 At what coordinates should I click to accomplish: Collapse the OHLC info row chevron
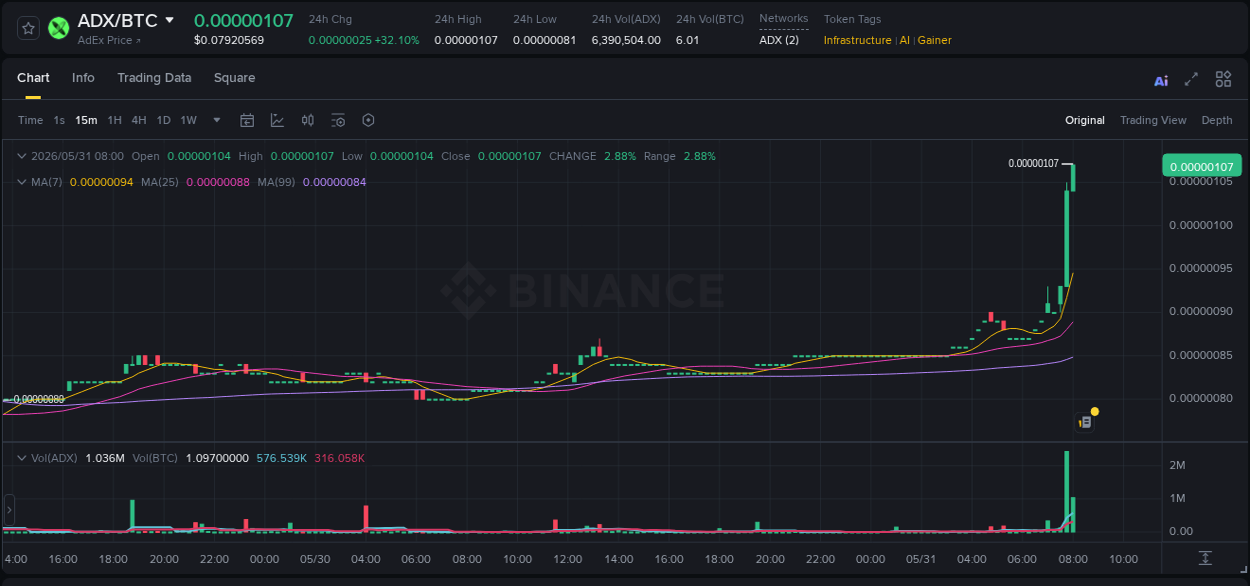pos(22,156)
